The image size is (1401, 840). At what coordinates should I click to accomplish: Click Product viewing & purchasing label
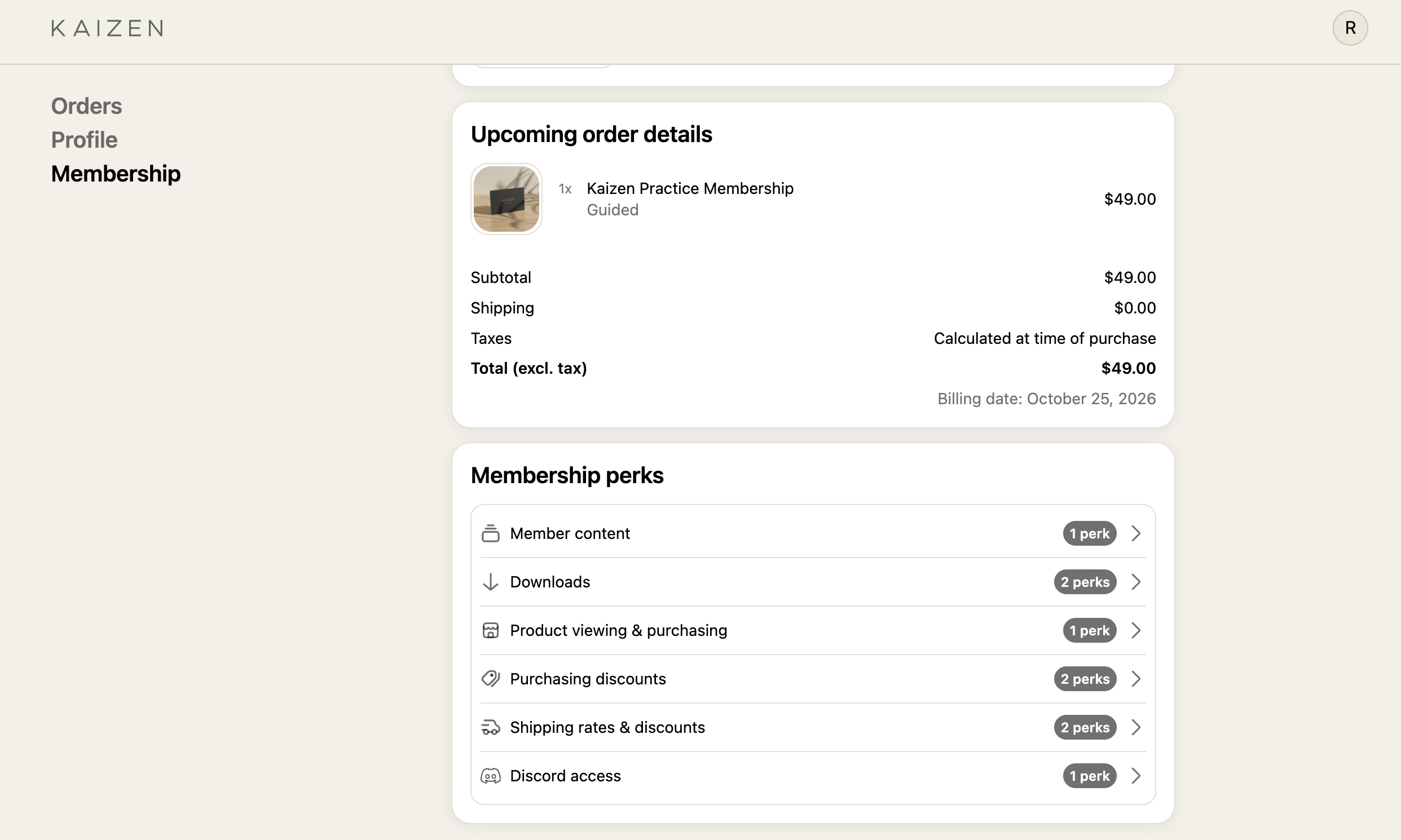click(x=618, y=630)
